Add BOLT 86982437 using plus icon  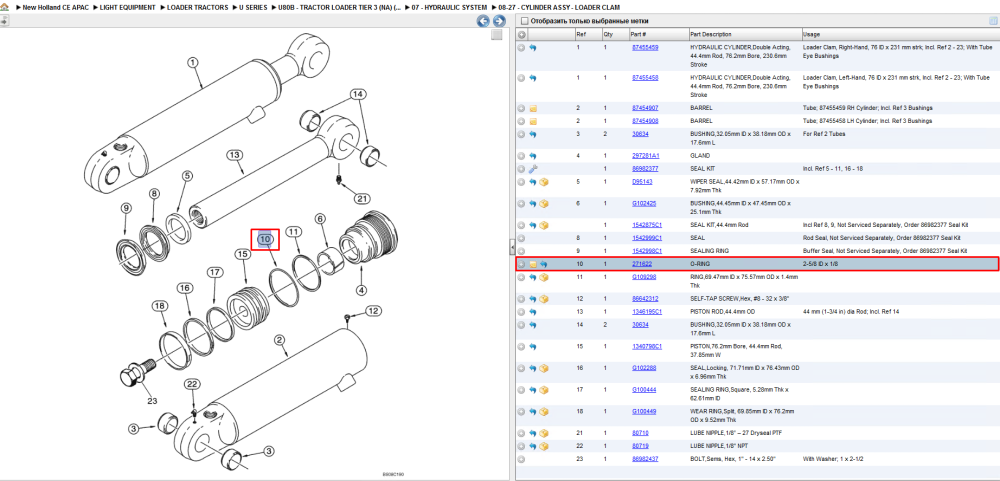click(522, 459)
